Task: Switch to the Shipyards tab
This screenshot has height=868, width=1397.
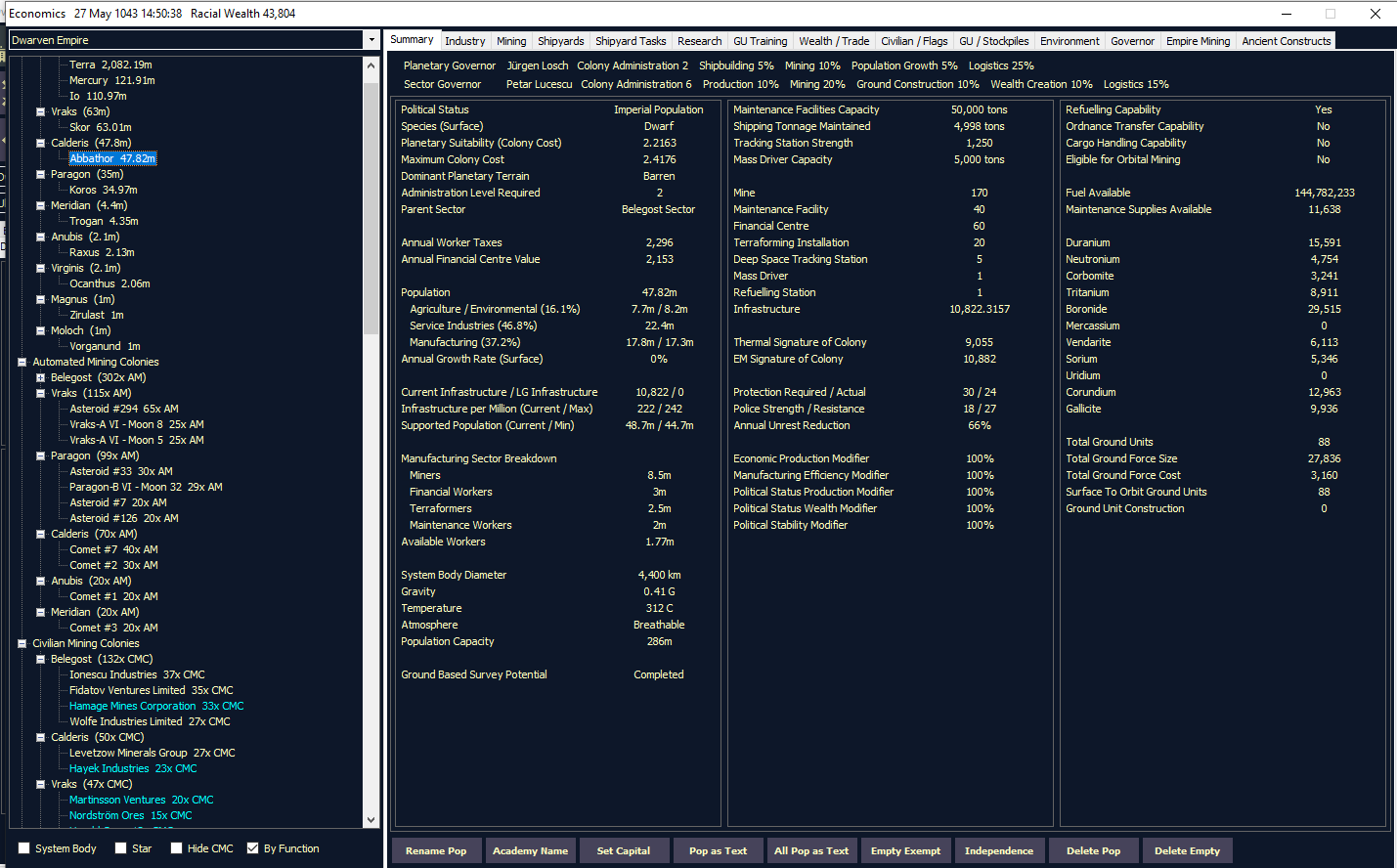Action: point(560,41)
